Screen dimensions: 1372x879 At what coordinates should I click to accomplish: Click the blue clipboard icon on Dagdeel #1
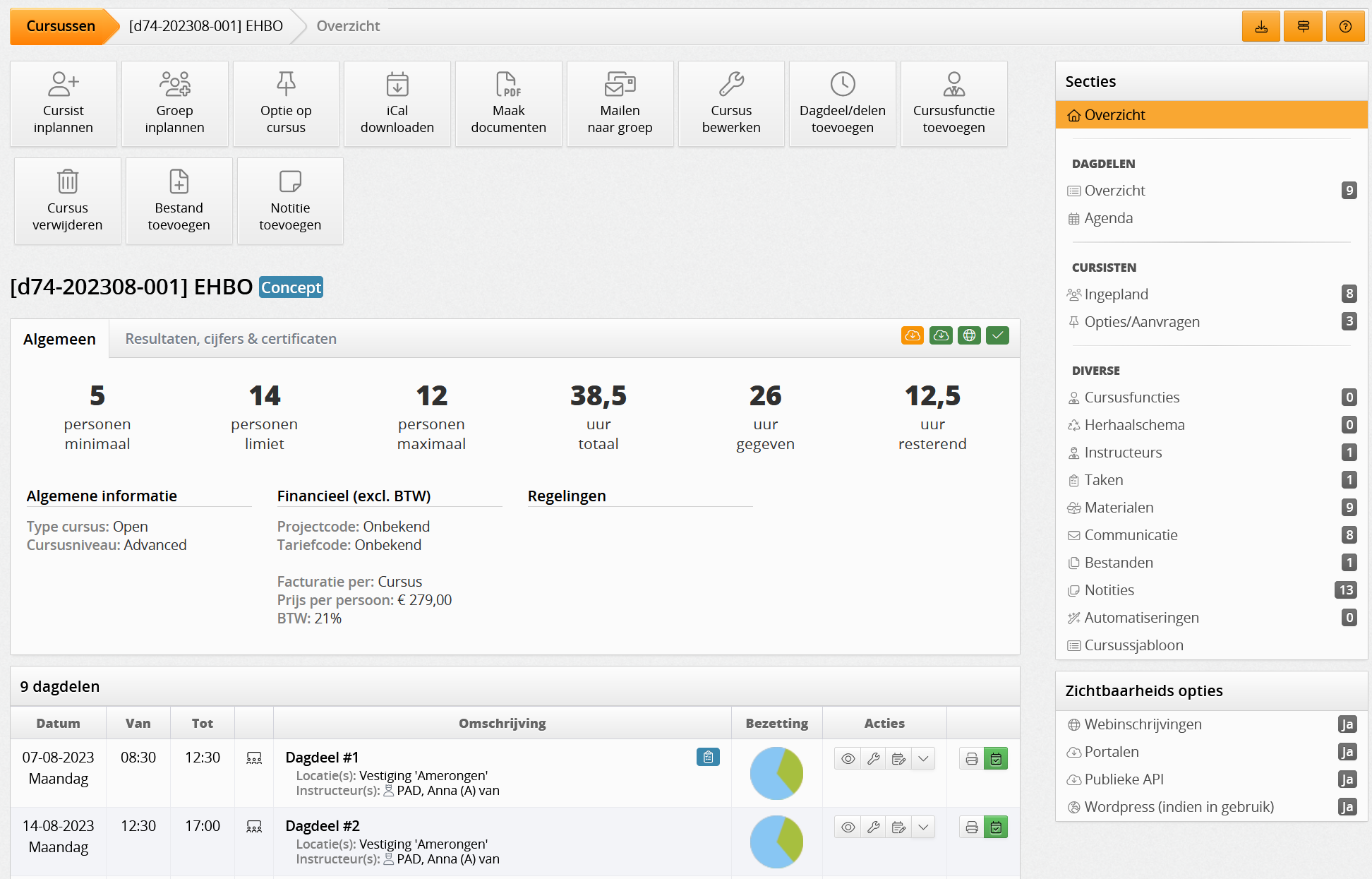[x=707, y=757]
